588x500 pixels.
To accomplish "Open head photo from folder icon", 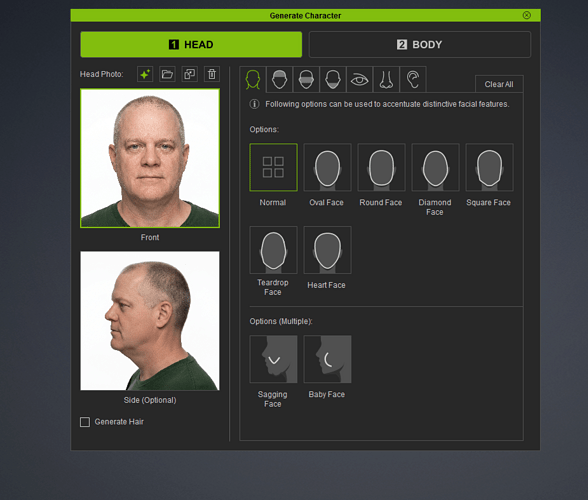I will (167, 74).
